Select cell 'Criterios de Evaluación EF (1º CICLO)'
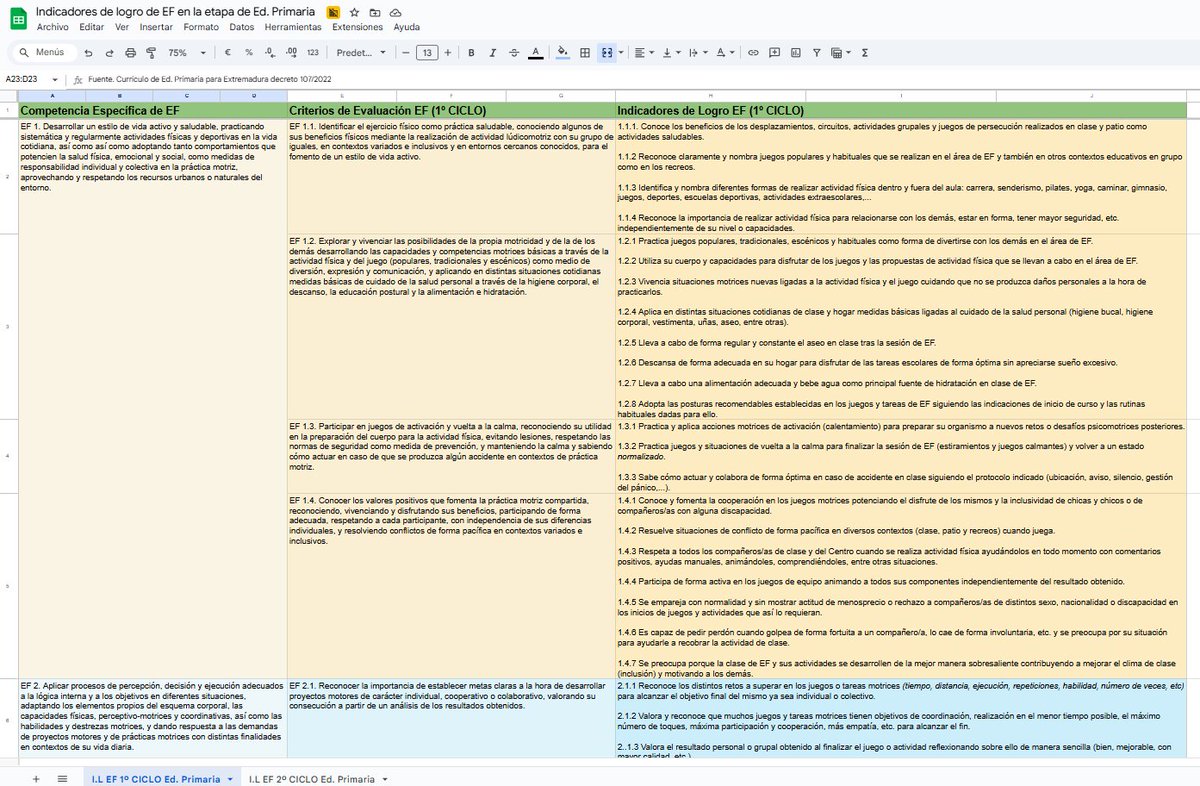 click(x=451, y=110)
